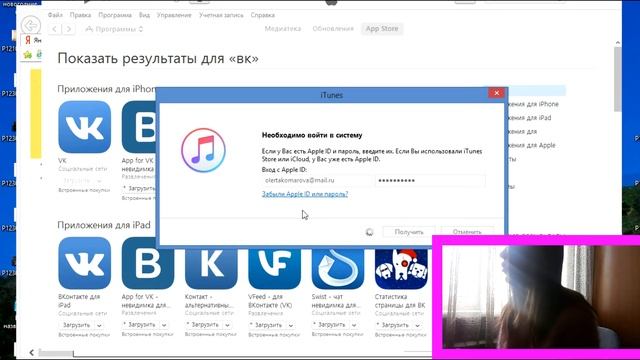This screenshot has height=360, width=640.
Task: Click the Приложения для iPad section heading
Action: pyautogui.click(x=104, y=225)
